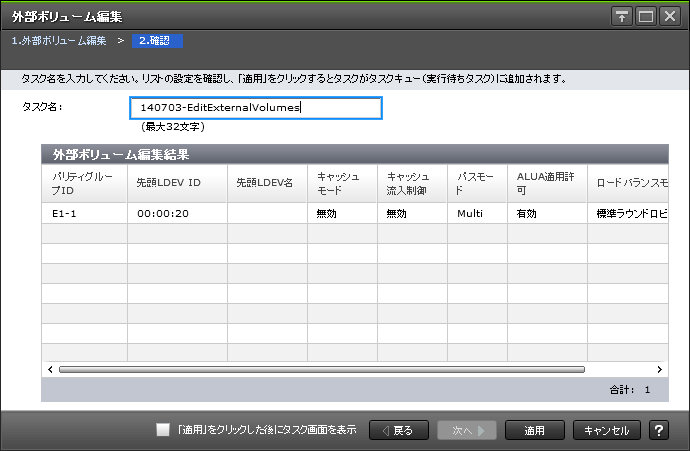This screenshot has height=451, width=690.
Task: Sort by パリティグループID column header
Action: click(x=84, y=183)
